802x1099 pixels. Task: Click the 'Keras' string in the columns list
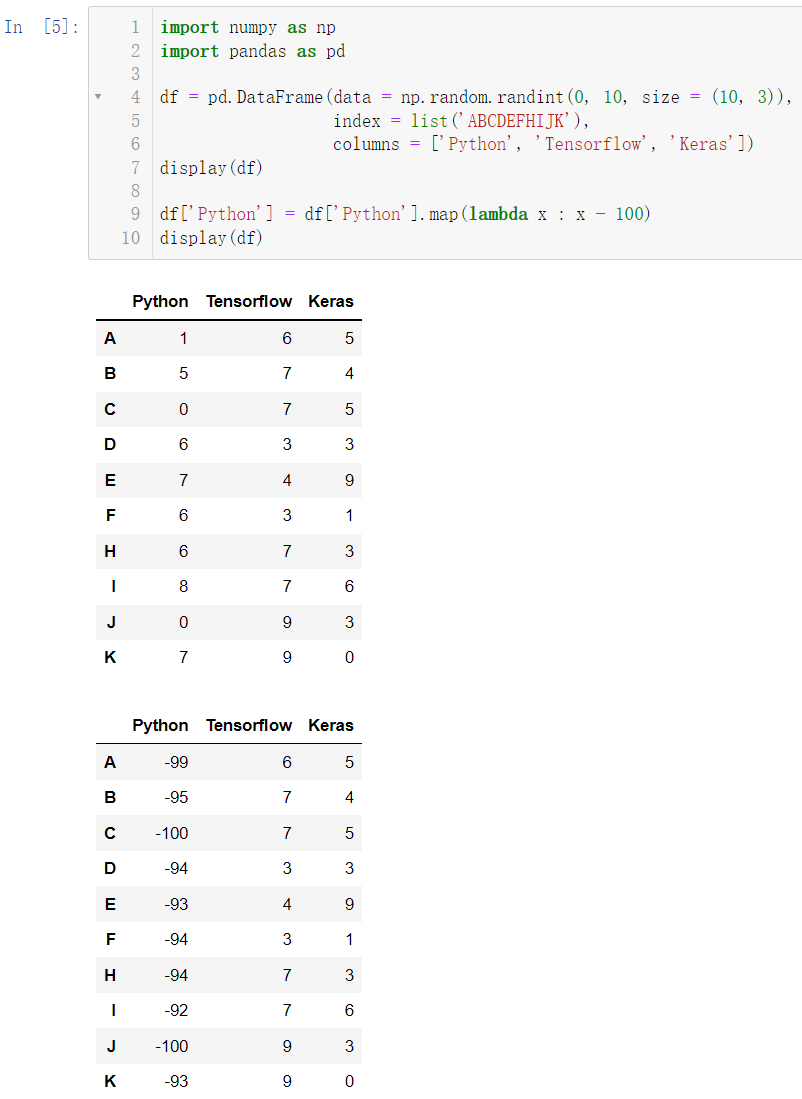click(703, 144)
